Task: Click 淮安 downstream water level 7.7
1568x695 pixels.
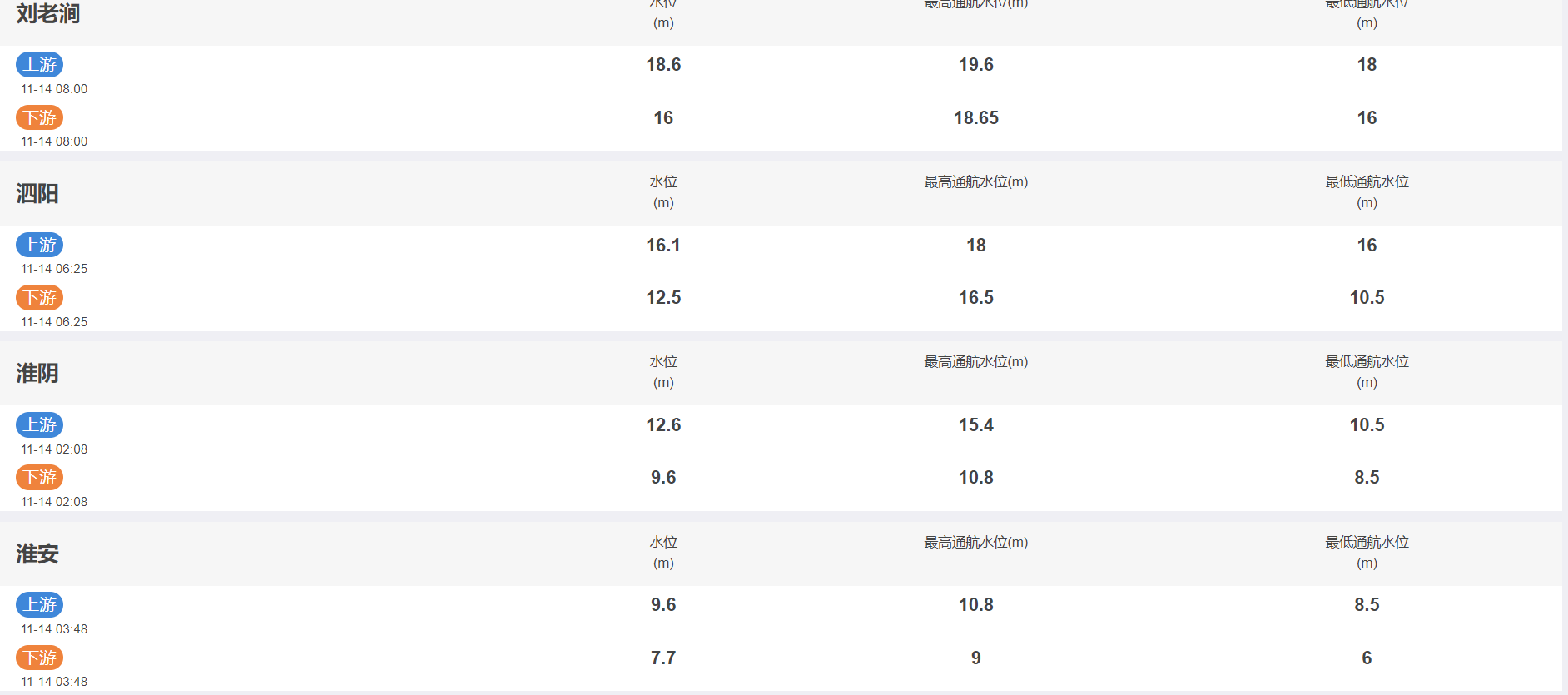Action: click(x=663, y=658)
